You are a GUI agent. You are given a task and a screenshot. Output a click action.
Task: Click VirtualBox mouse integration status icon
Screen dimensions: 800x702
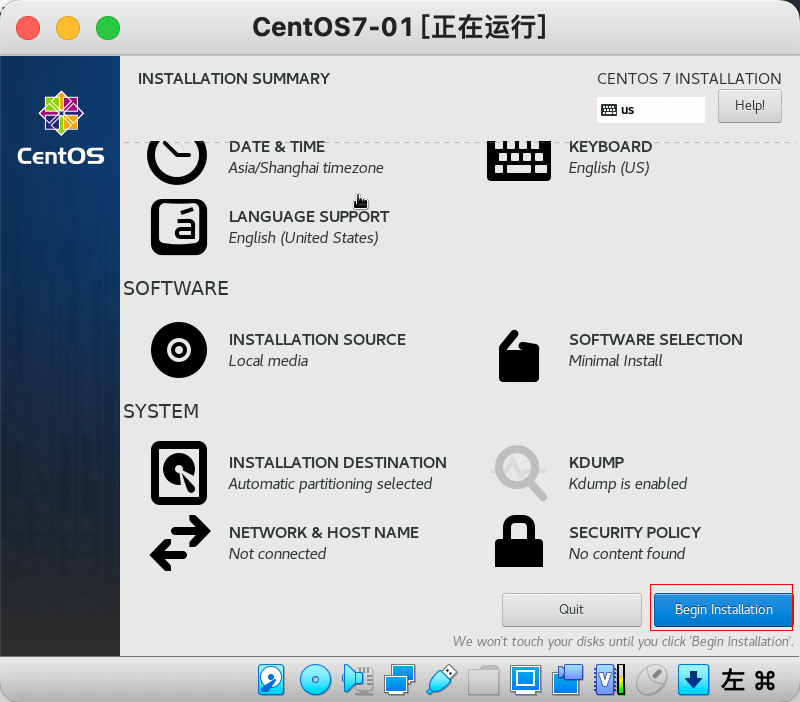(x=652, y=680)
